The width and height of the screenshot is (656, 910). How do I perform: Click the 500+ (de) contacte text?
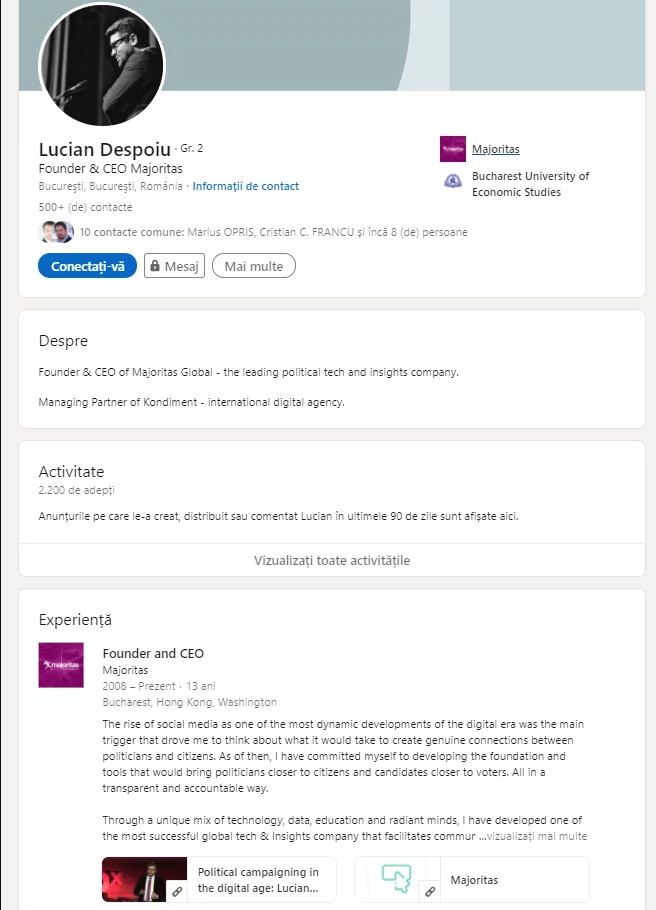point(85,207)
